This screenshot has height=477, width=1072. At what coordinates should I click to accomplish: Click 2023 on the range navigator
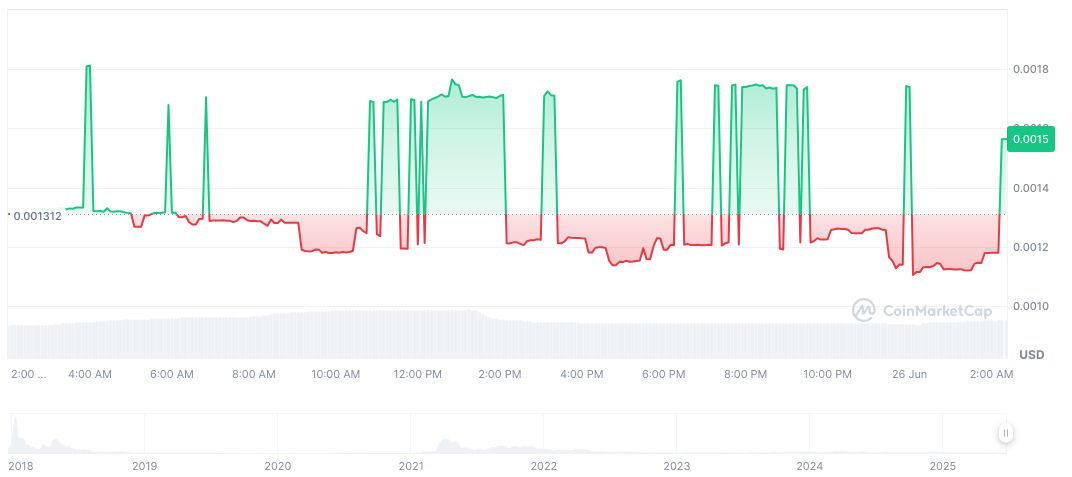click(x=677, y=466)
